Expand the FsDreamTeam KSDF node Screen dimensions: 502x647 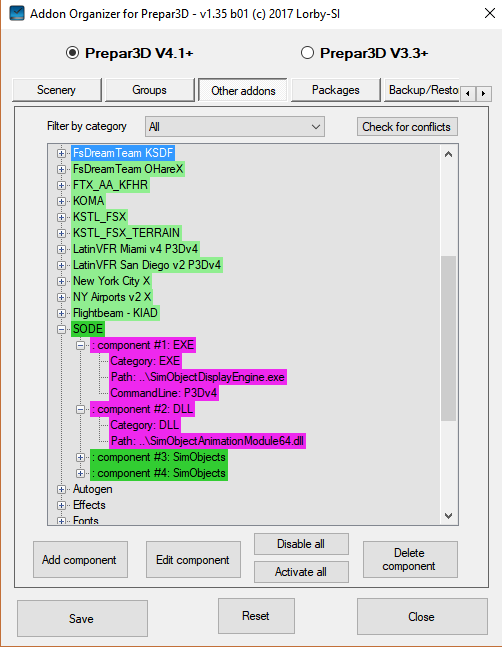61,153
